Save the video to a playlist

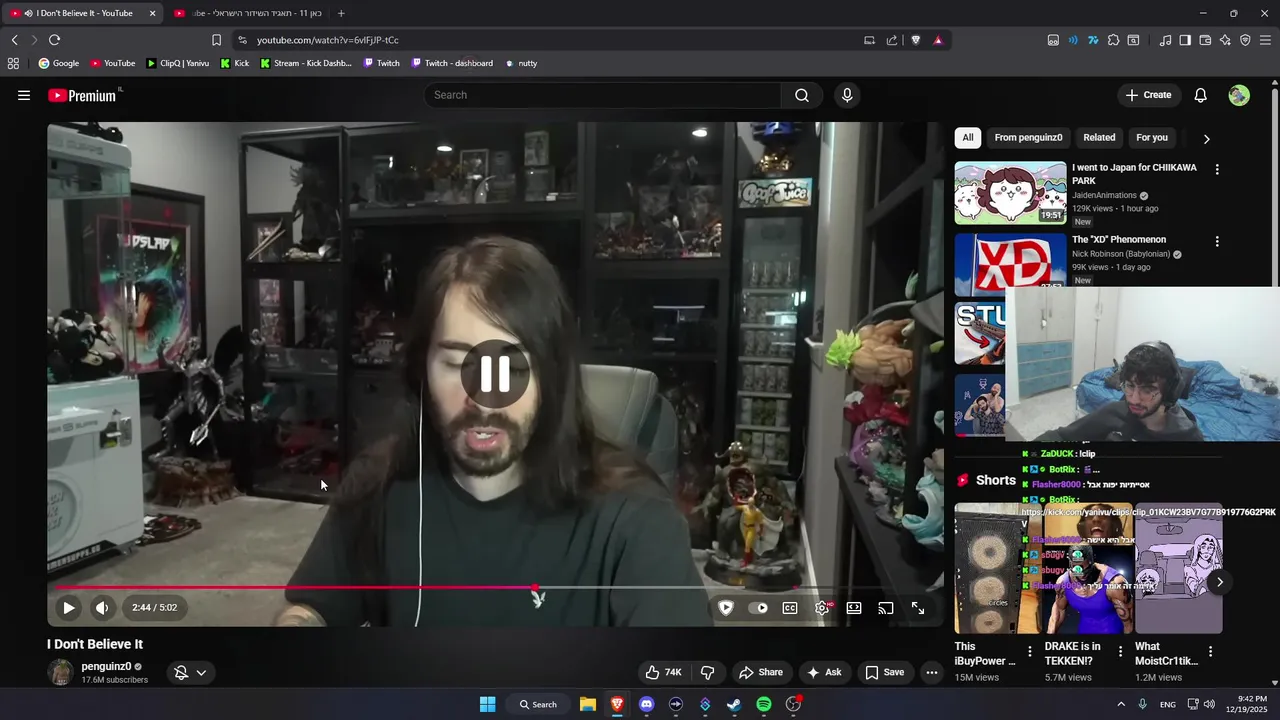click(x=884, y=672)
